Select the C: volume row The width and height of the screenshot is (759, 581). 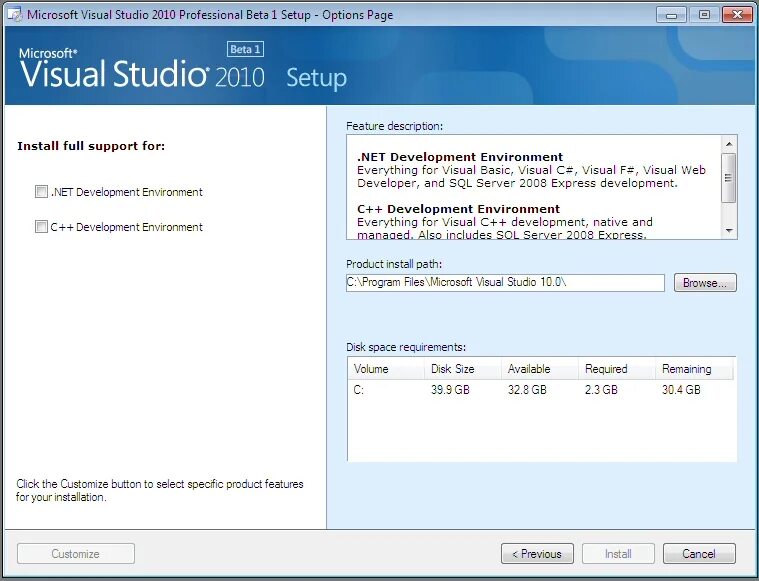pos(541,390)
